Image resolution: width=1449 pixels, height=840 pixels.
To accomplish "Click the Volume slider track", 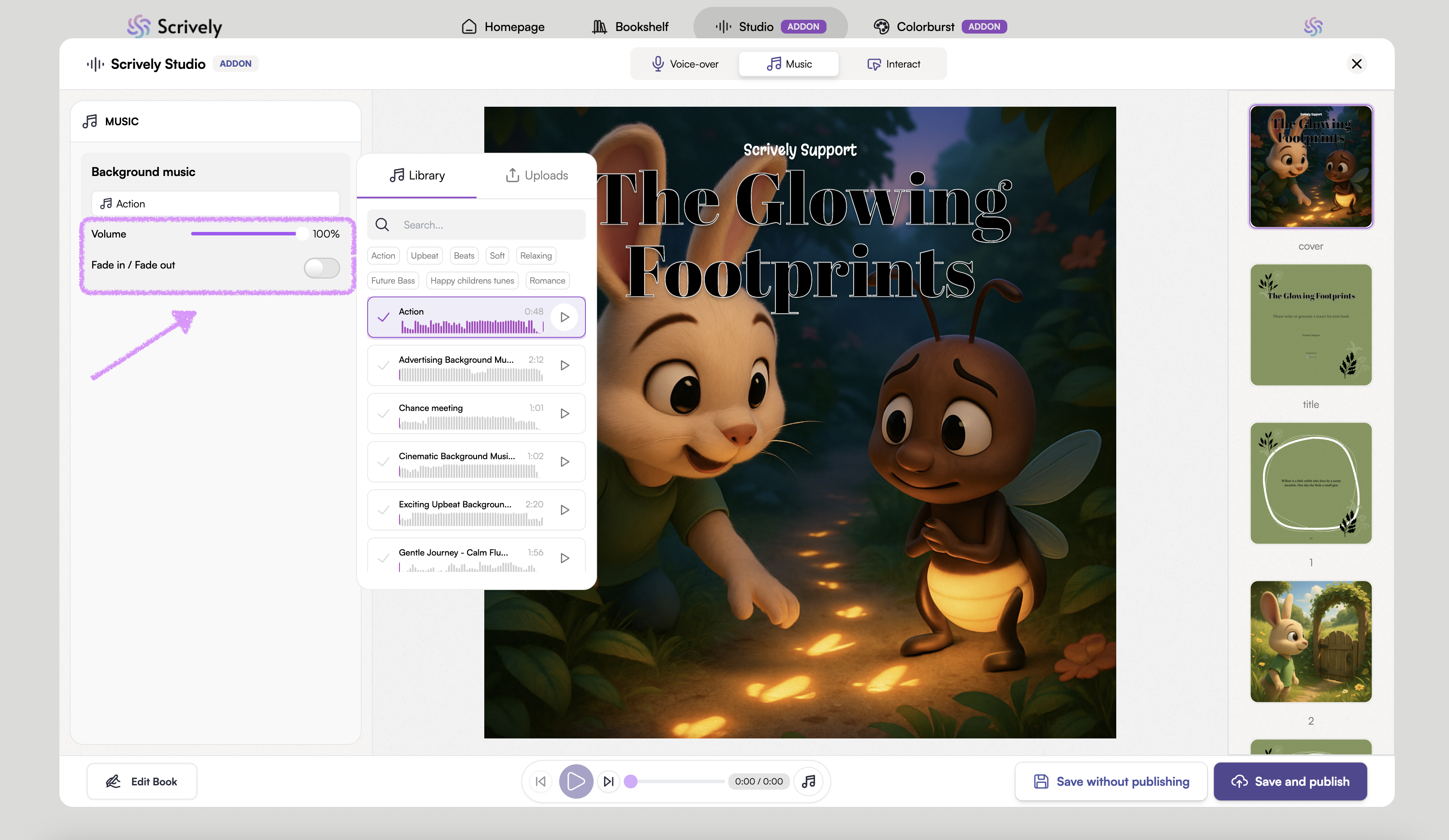I will (x=244, y=233).
